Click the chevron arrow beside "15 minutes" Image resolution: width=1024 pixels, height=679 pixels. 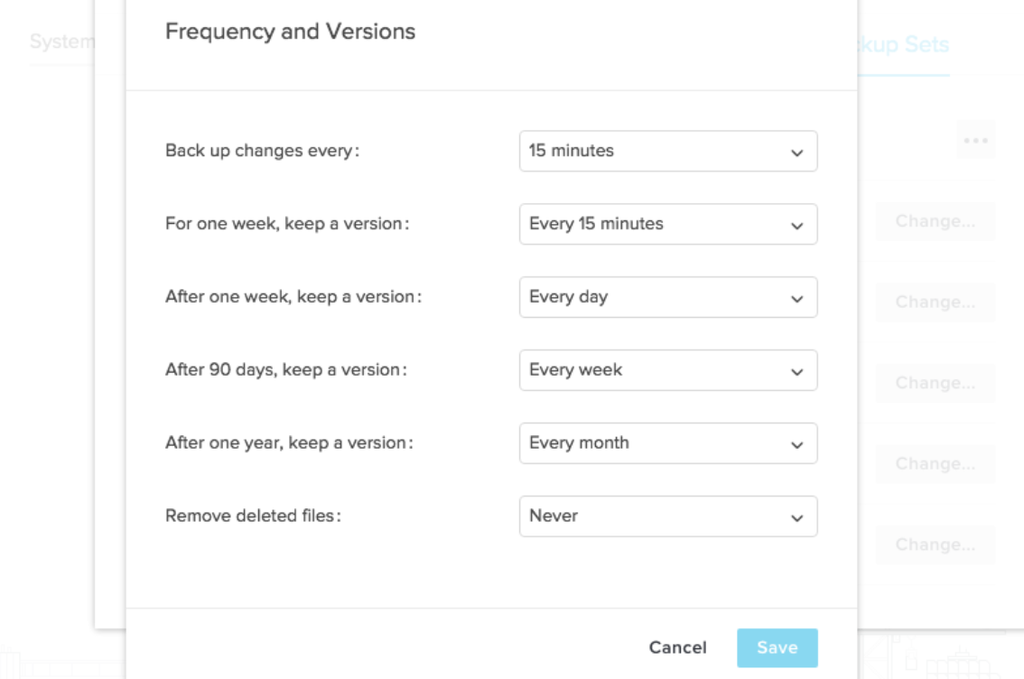[x=797, y=153]
